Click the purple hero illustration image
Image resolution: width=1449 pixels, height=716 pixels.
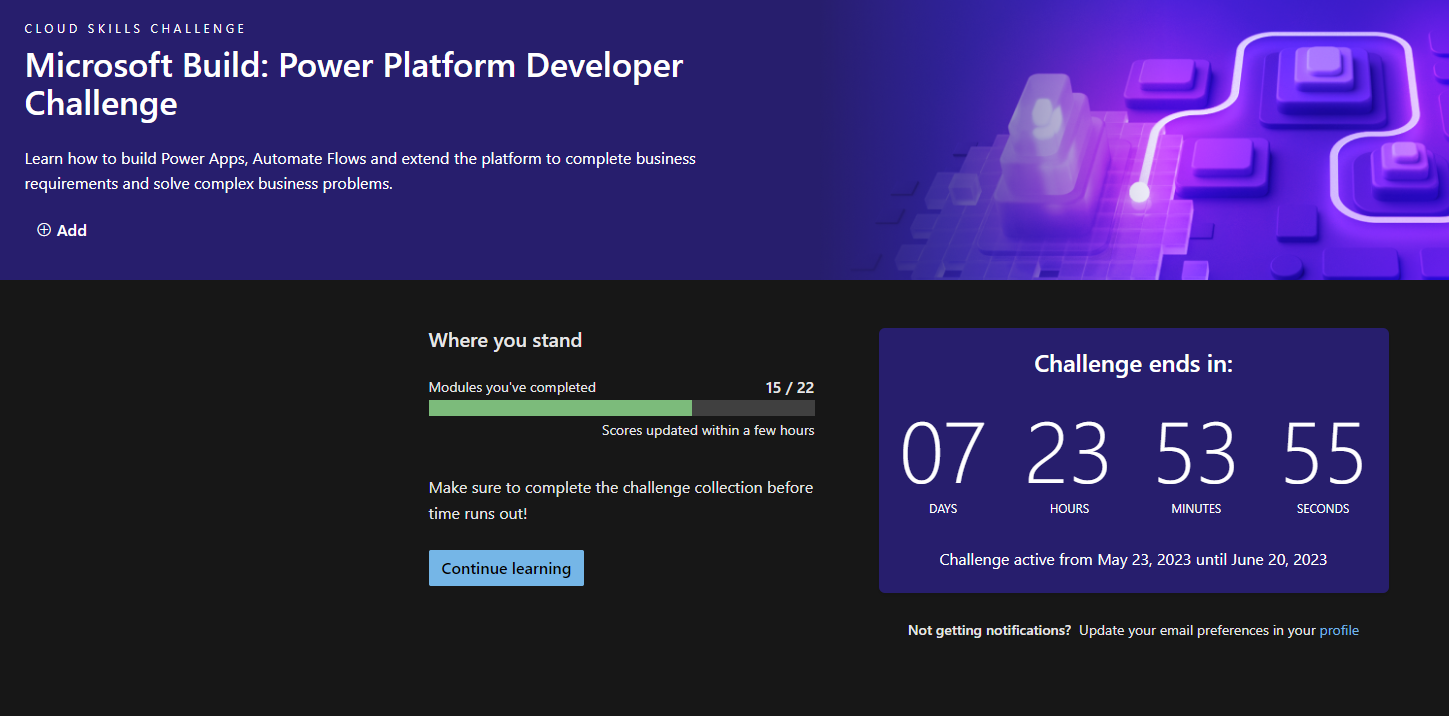pos(1140,140)
